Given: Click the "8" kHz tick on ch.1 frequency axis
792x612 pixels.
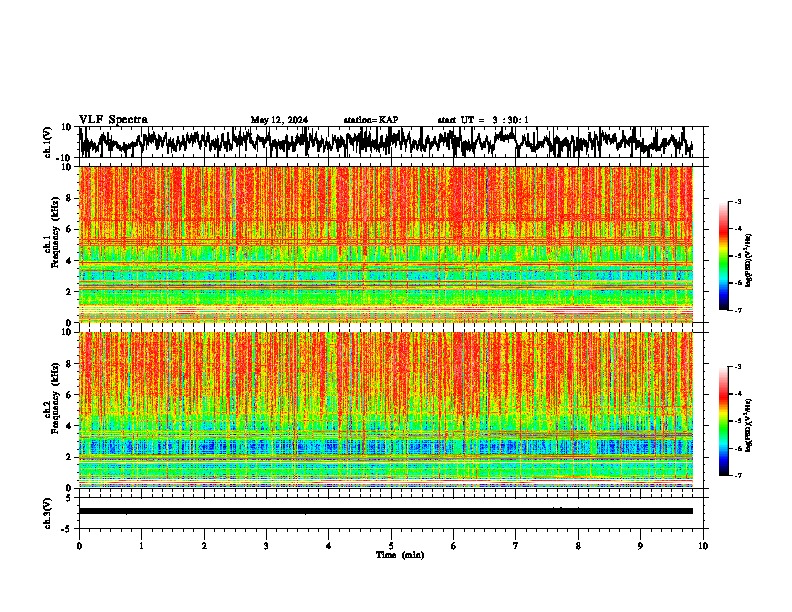Looking at the screenshot, I should pos(70,198).
